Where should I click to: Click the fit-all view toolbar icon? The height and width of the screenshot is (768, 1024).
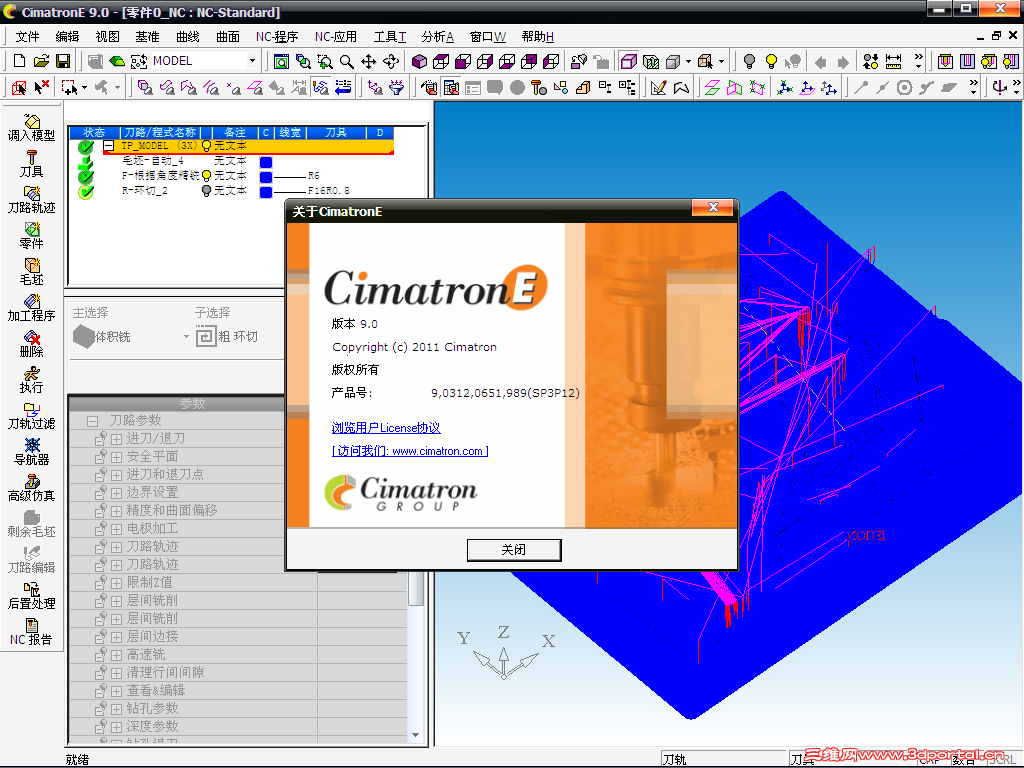pyautogui.click(x=281, y=61)
